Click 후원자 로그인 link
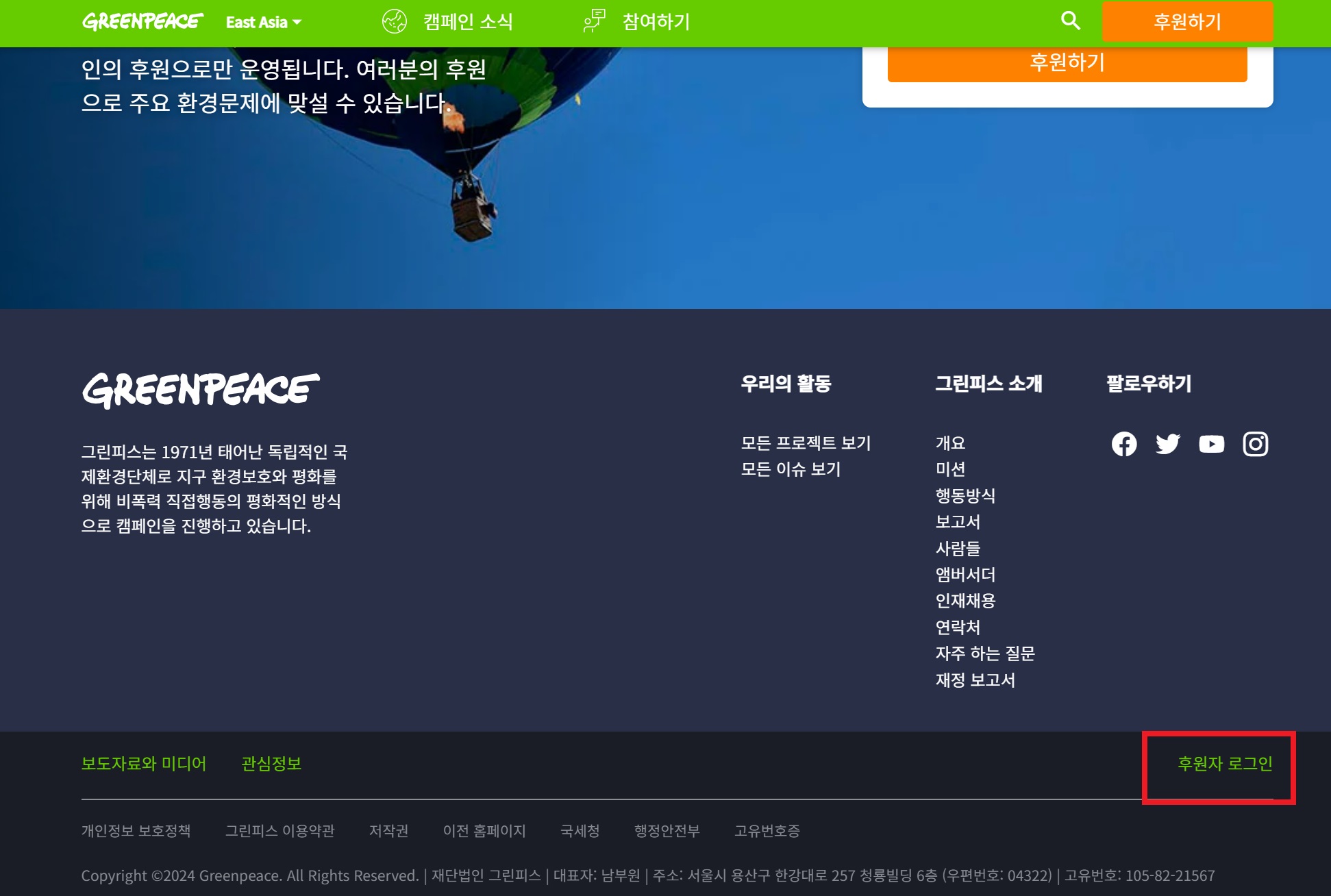 tap(1225, 764)
